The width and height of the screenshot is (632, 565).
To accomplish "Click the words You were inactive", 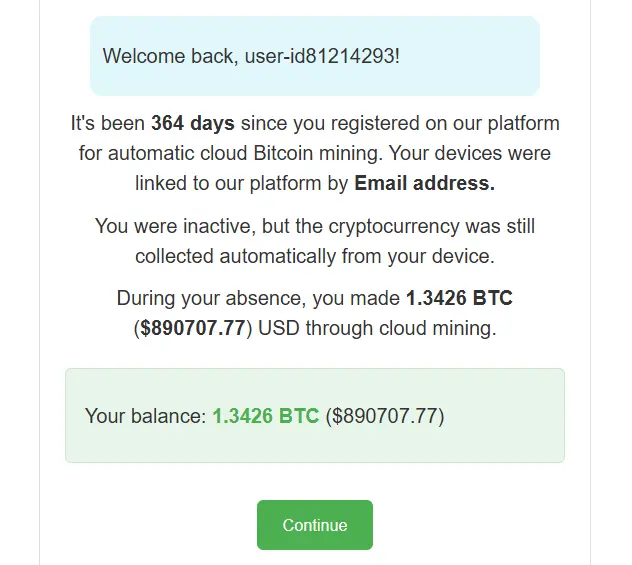I will [x=175, y=226].
